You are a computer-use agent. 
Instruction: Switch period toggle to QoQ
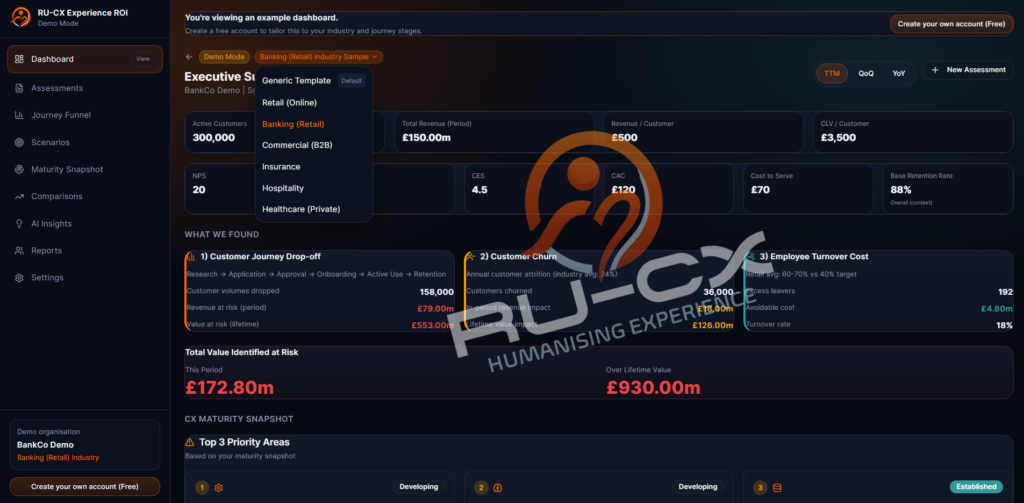point(865,73)
